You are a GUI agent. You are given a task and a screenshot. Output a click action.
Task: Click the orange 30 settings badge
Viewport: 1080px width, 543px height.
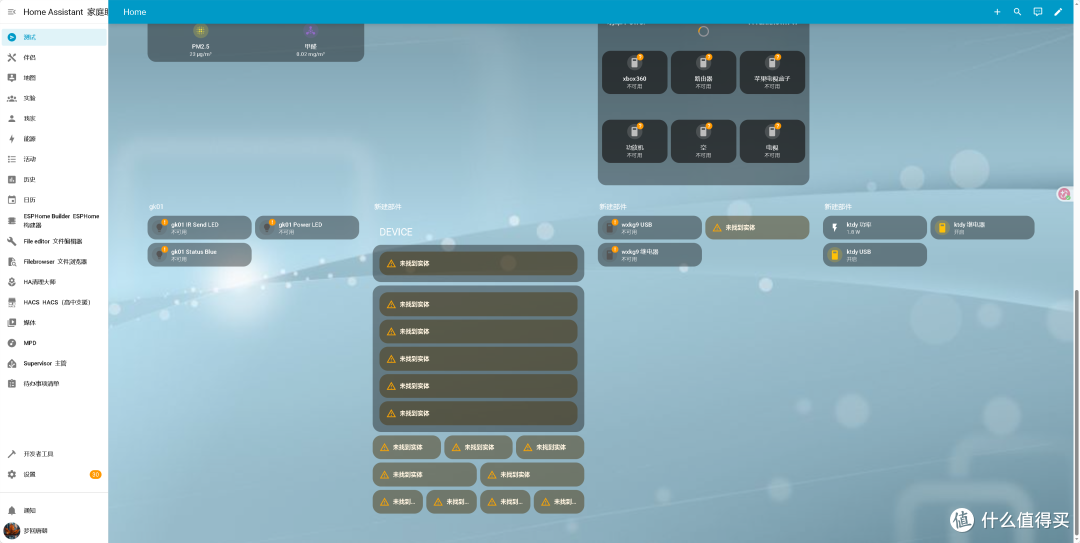95,475
